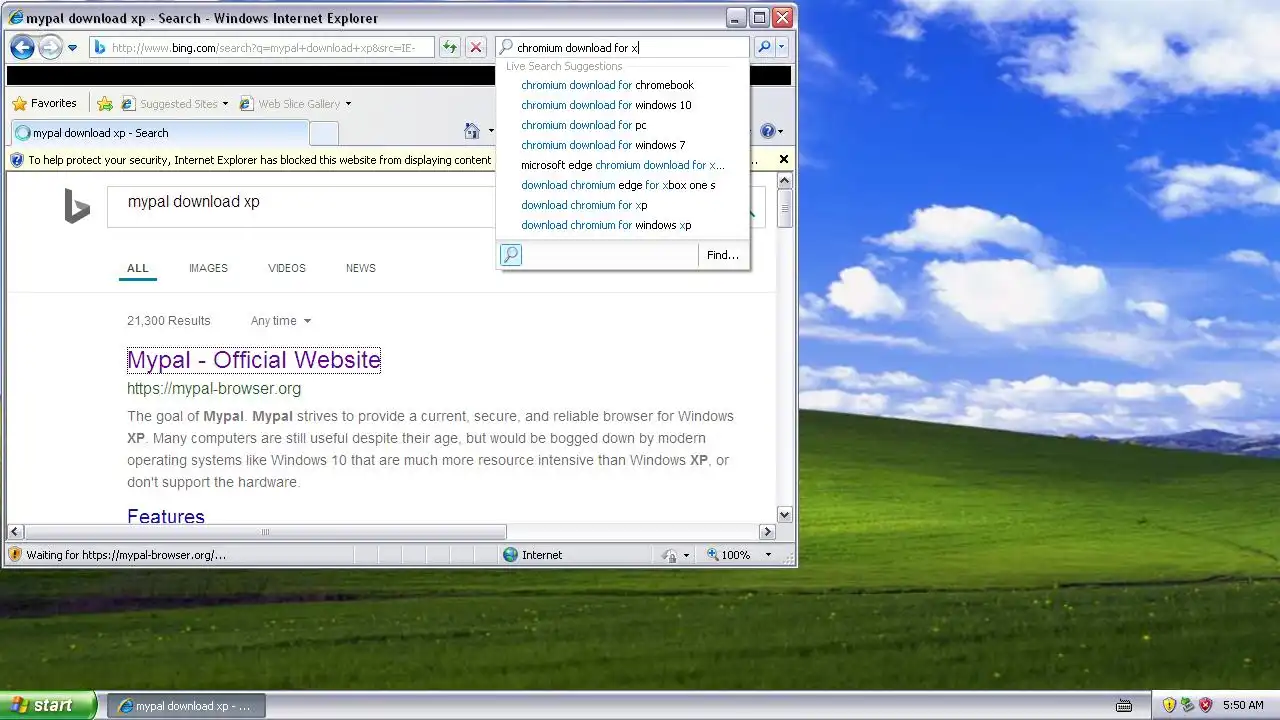Expand the Web Slice Gallery dropdown arrow
The width and height of the screenshot is (1280, 720).
coord(348,104)
